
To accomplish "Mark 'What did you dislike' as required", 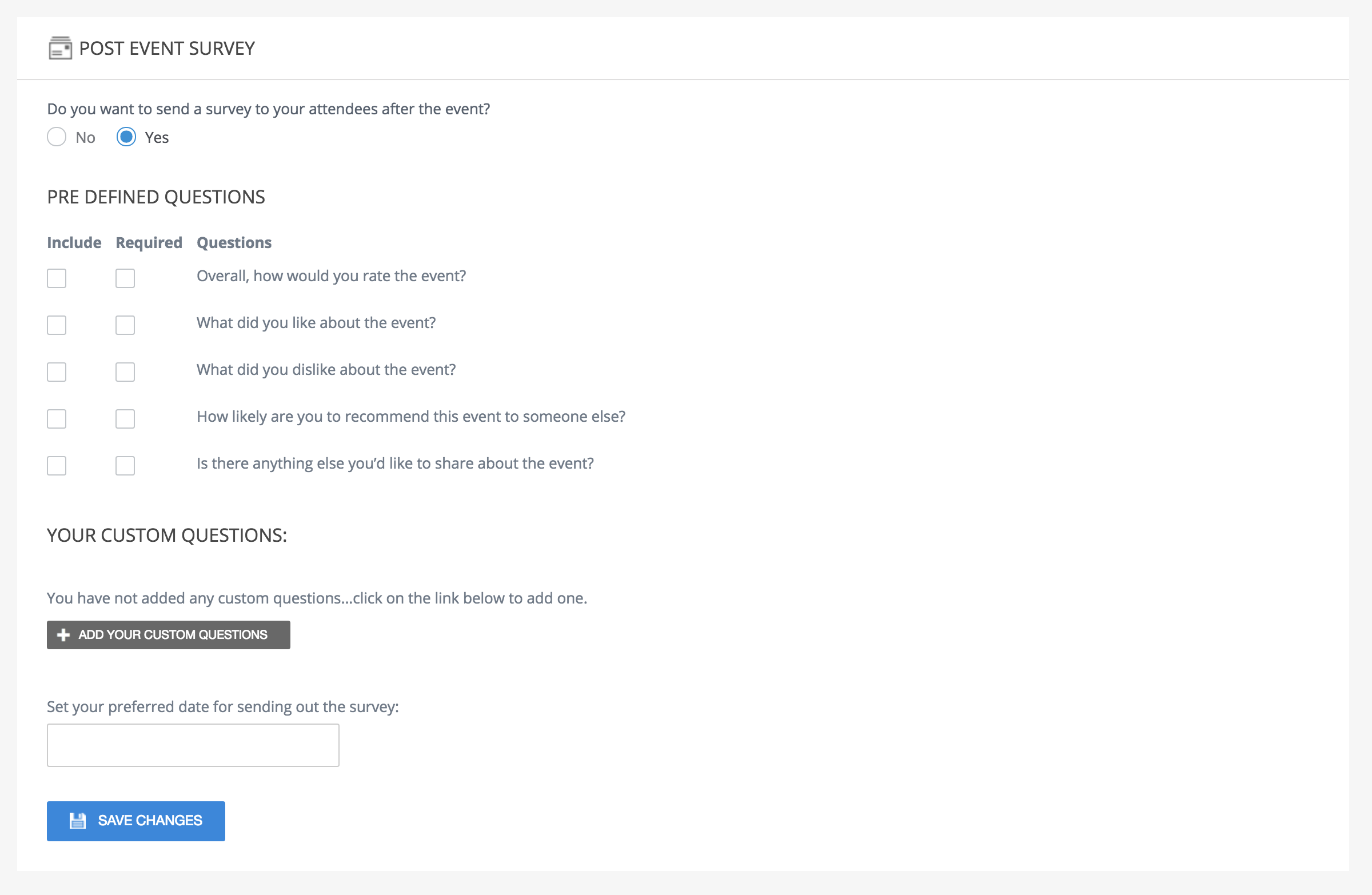I will click(125, 371).
